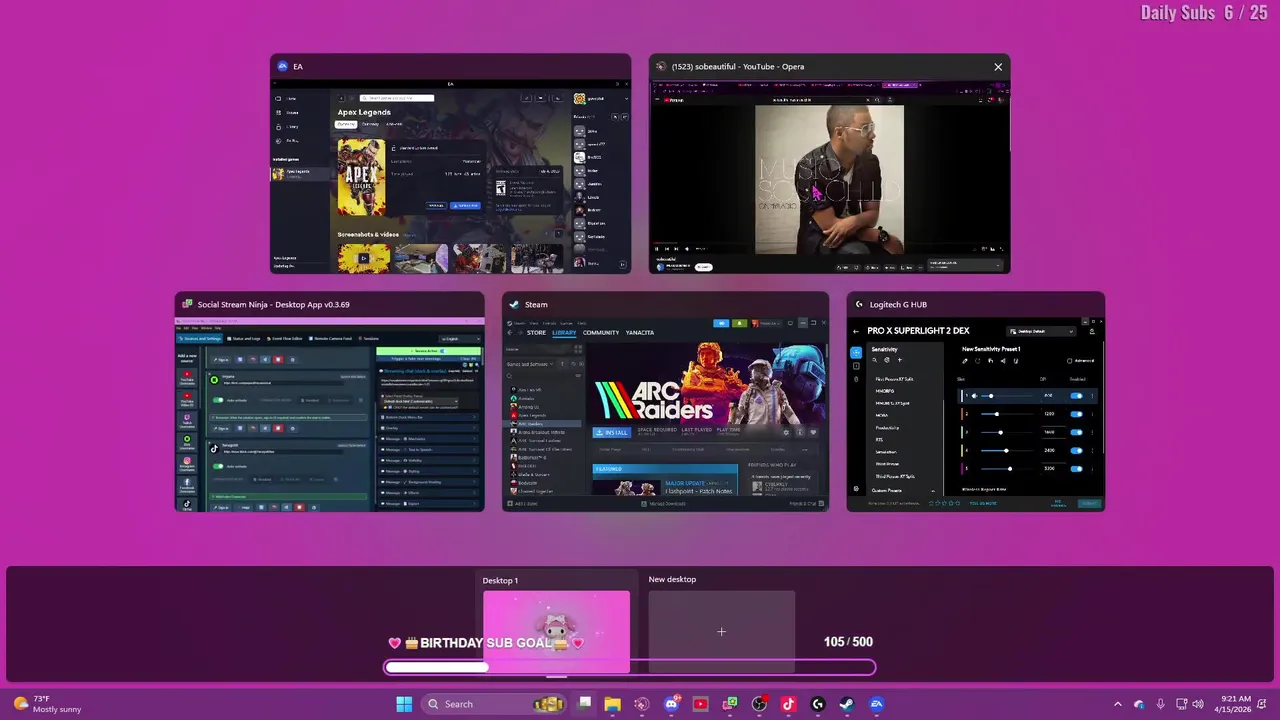1280x720 pixels.
Task: Click the blue announcements icon in Steam header
Action: pos(721,323)
